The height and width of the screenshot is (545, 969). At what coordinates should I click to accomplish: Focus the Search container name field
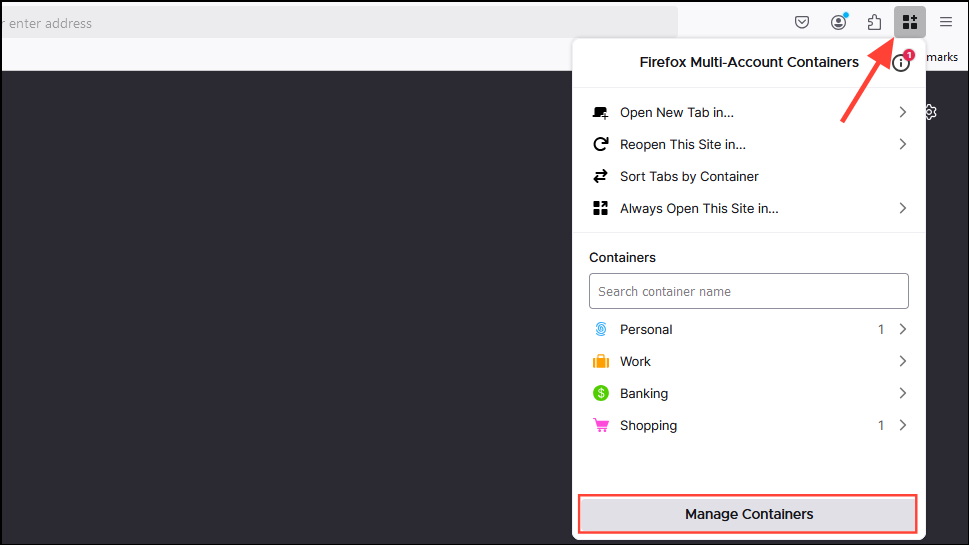pos(748,291)
